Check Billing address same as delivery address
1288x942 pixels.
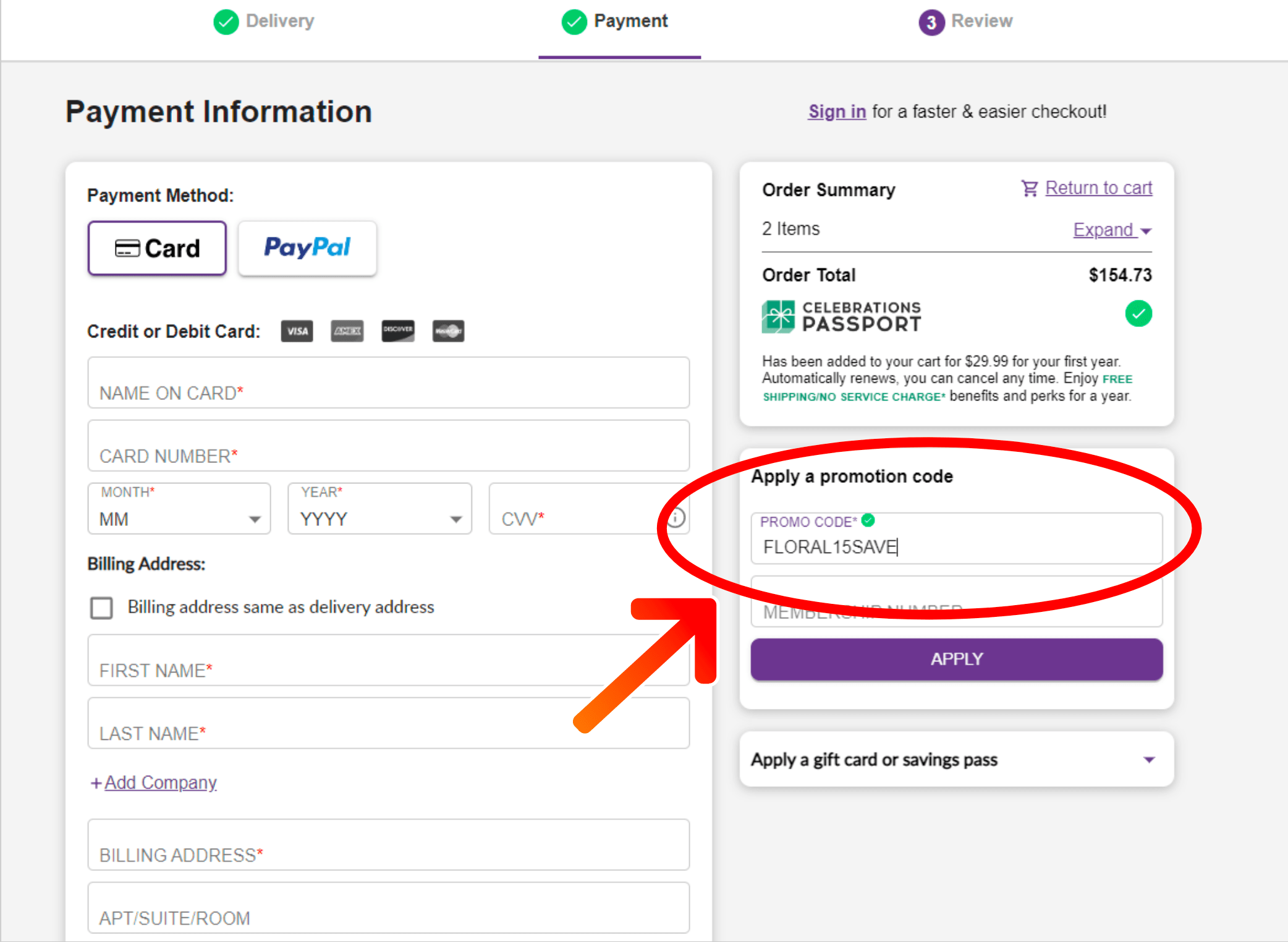(x=101, y=608)
